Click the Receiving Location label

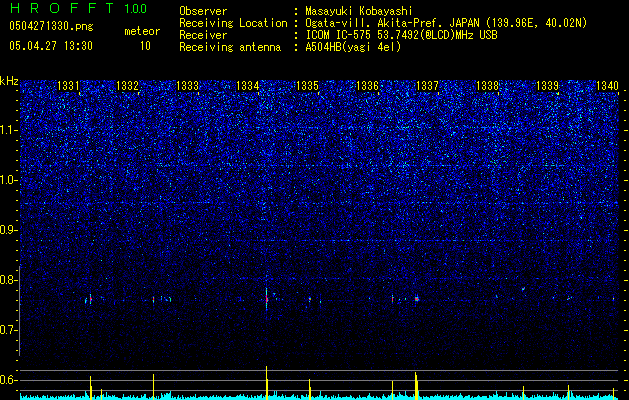(233, 23)
